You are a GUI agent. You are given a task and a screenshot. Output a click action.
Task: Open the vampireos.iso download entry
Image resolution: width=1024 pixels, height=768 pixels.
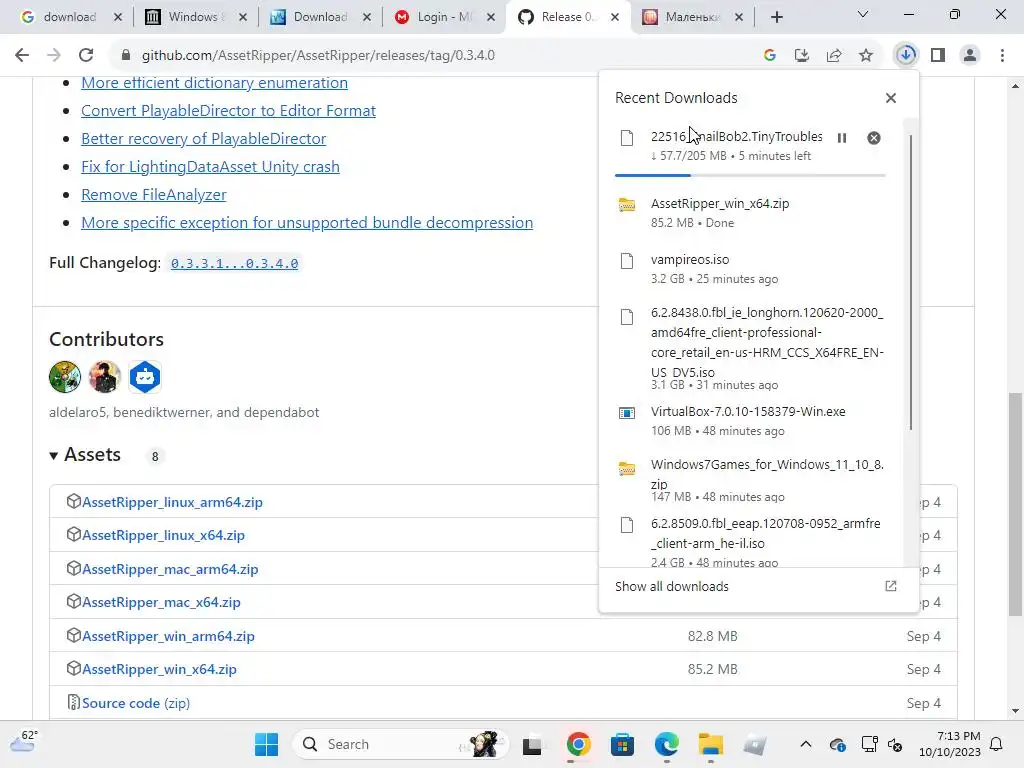[x=751, y=268]
